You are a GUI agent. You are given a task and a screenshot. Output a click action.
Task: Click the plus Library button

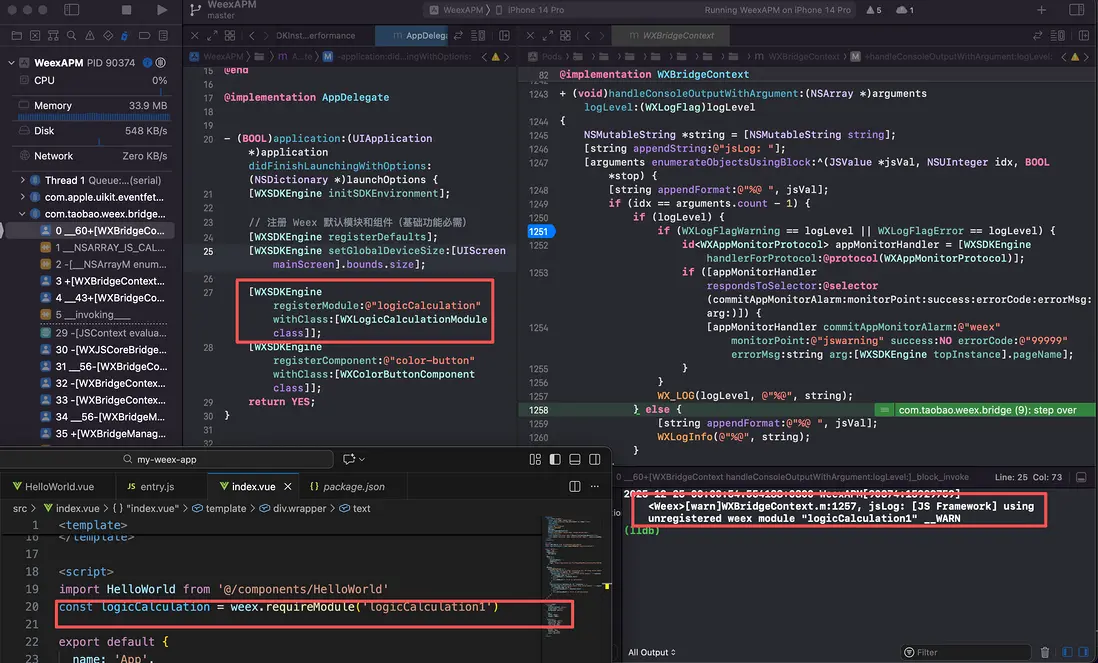1041,10
